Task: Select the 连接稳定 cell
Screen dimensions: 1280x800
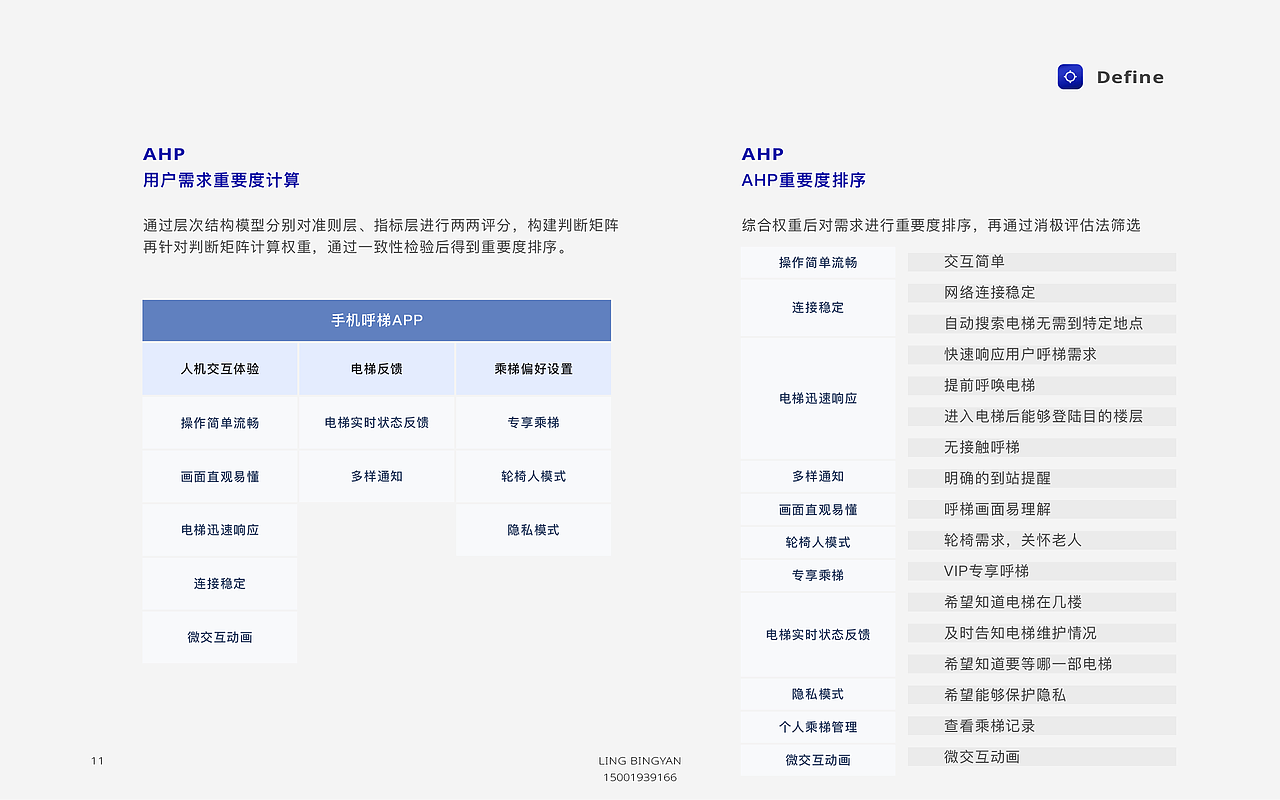Action: click(219, 583)
